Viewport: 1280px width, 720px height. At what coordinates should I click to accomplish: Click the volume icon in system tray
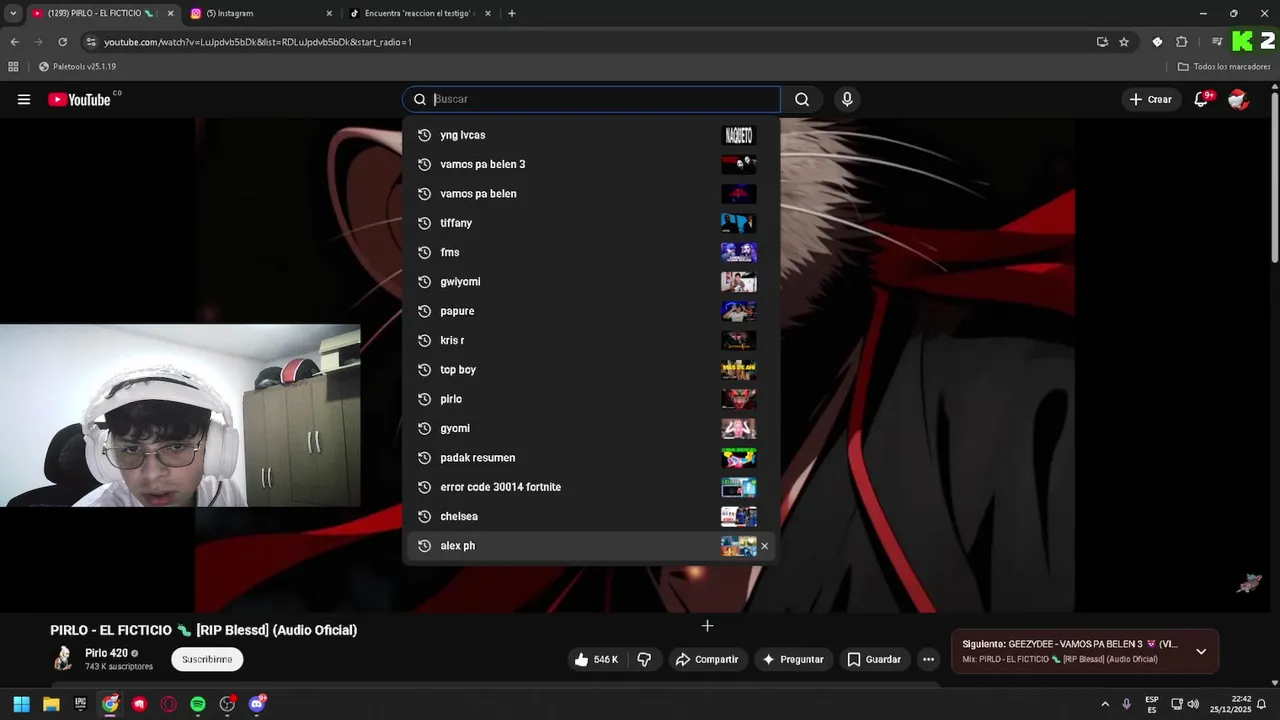(1193, 704)
